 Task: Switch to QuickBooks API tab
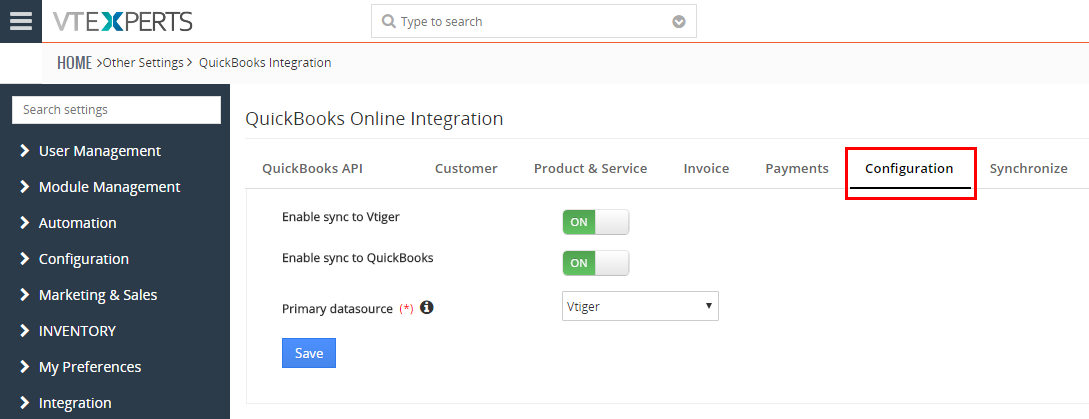(x=312, y=168)
